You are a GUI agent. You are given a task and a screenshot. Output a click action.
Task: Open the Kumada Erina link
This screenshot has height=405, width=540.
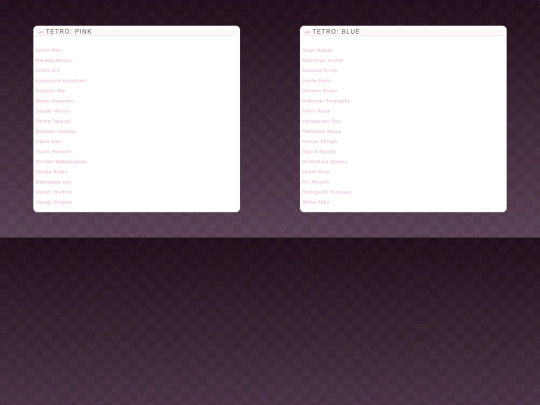click(320, 71)
